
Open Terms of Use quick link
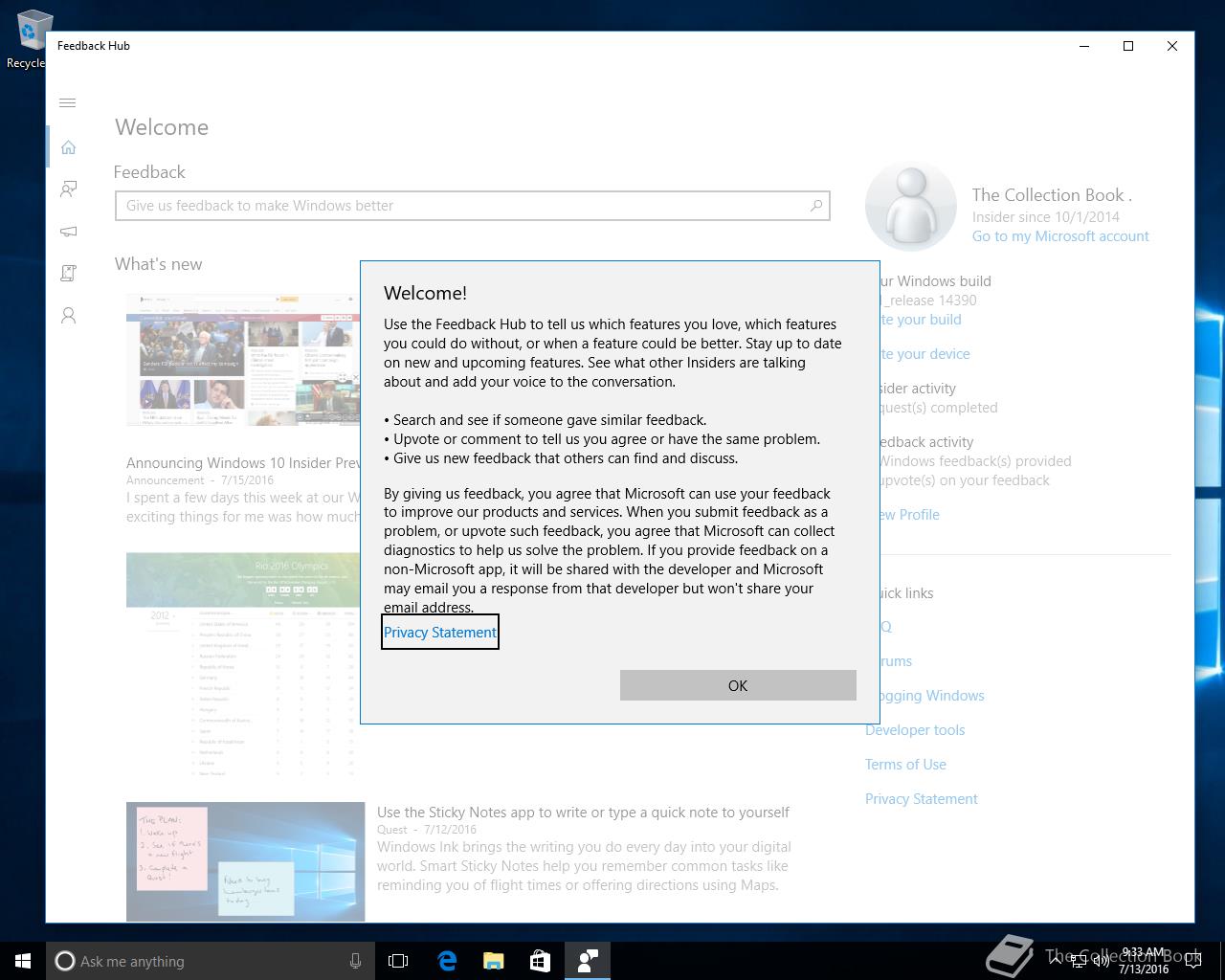point(905,765)
